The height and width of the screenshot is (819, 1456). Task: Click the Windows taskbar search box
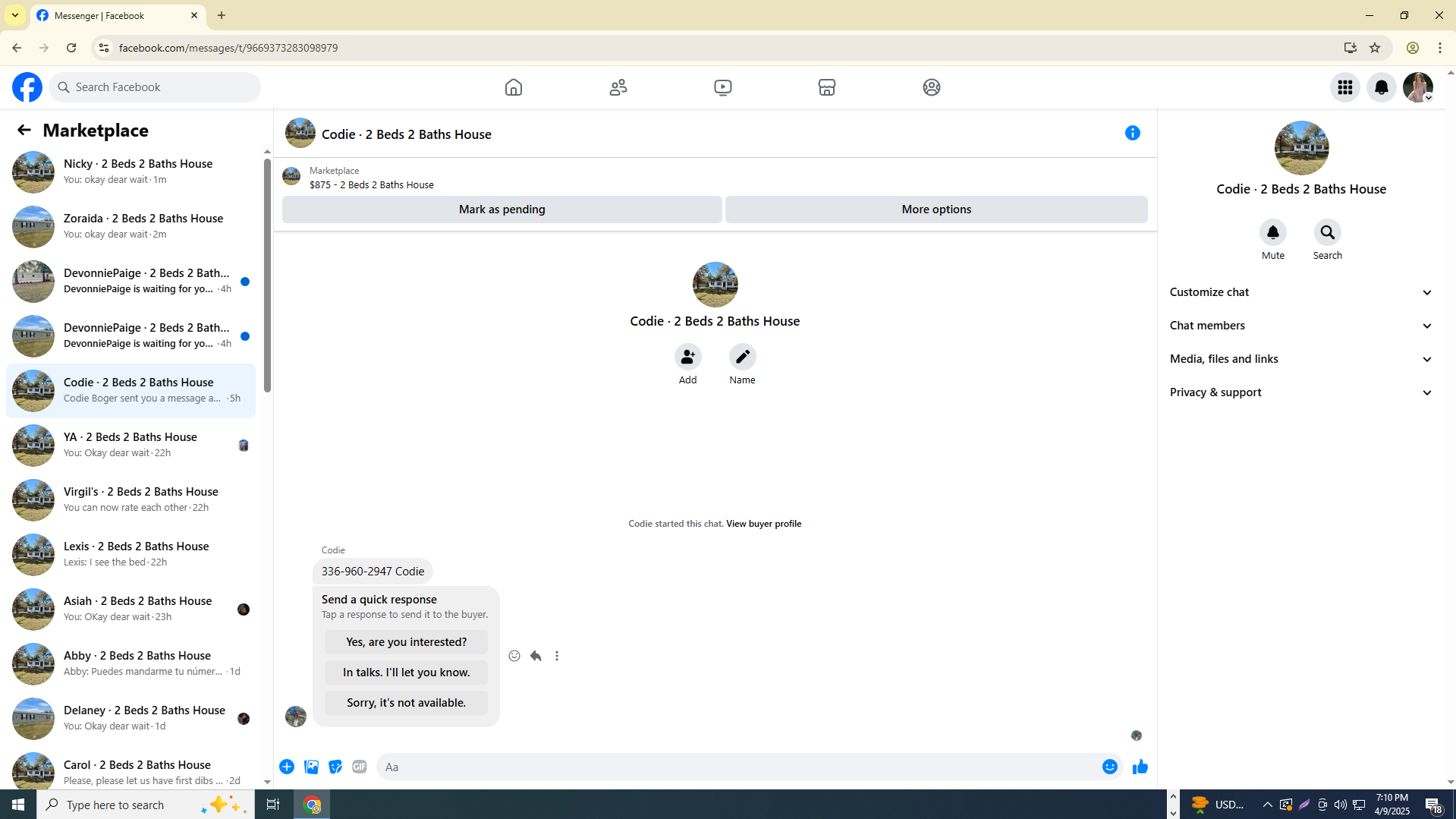pyautogui.click(x=146, y=805)
